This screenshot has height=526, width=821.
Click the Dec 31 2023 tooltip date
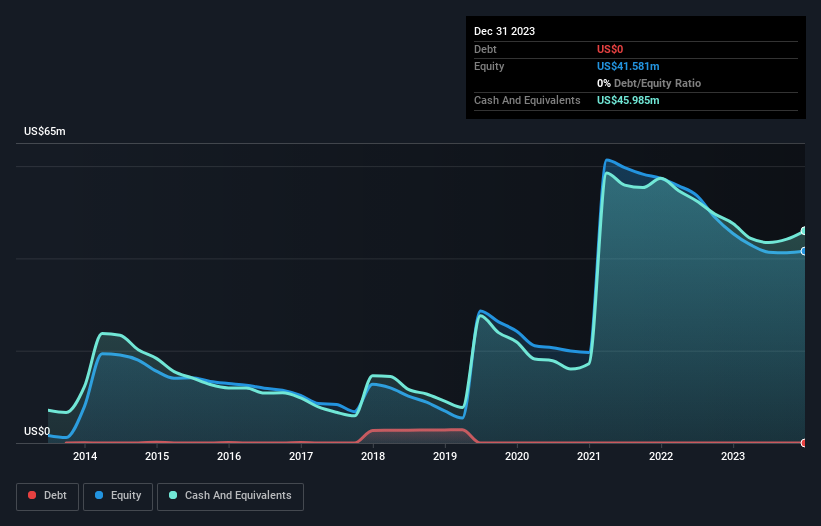click(504, 31)
